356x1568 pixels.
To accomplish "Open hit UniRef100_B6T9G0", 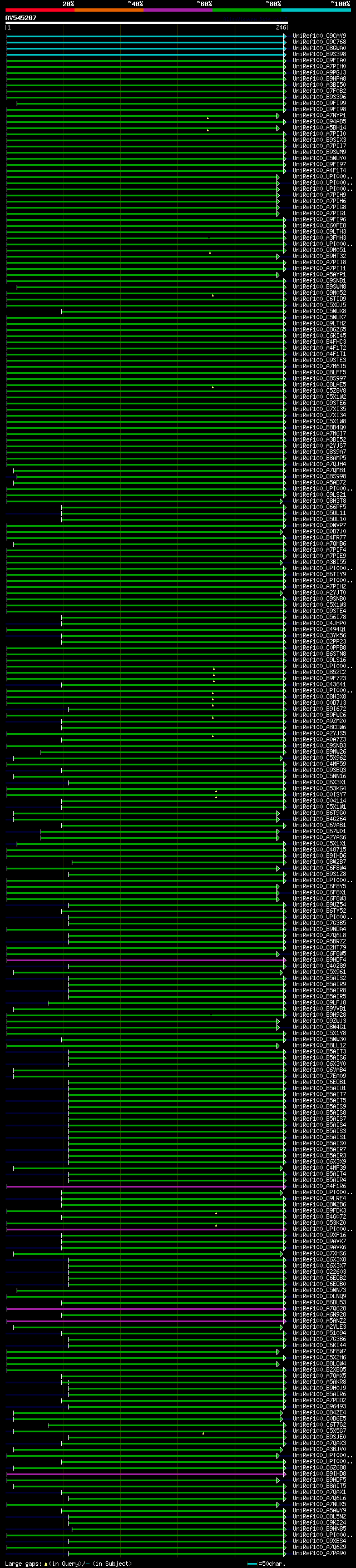I will (x=319, y=813).
